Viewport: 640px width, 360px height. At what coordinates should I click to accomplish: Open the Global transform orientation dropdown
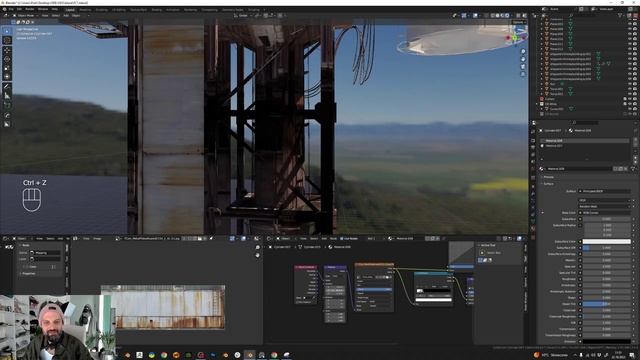tap(242, 16)
